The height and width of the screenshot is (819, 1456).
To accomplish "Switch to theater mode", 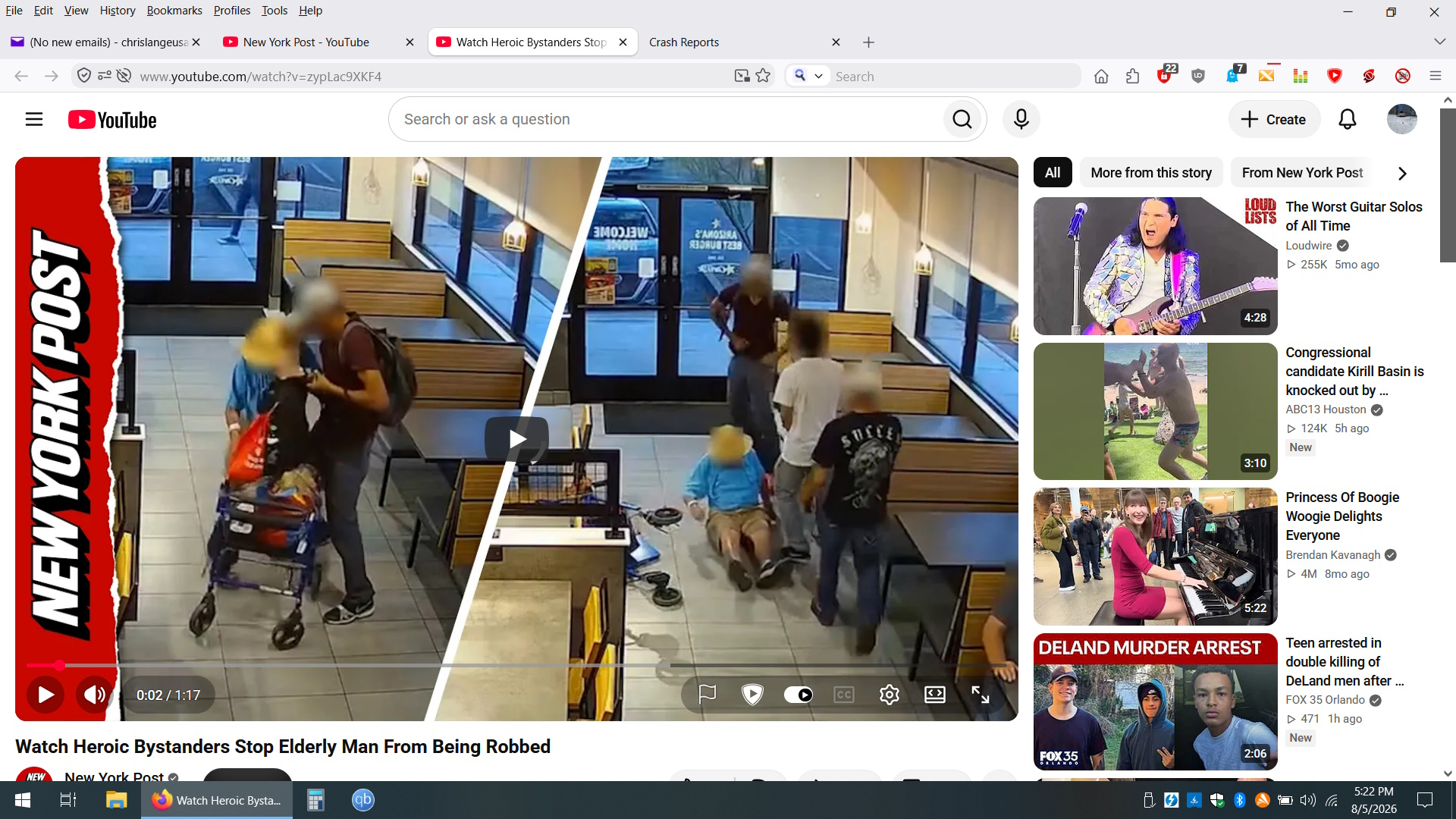I will coord(935,695).
